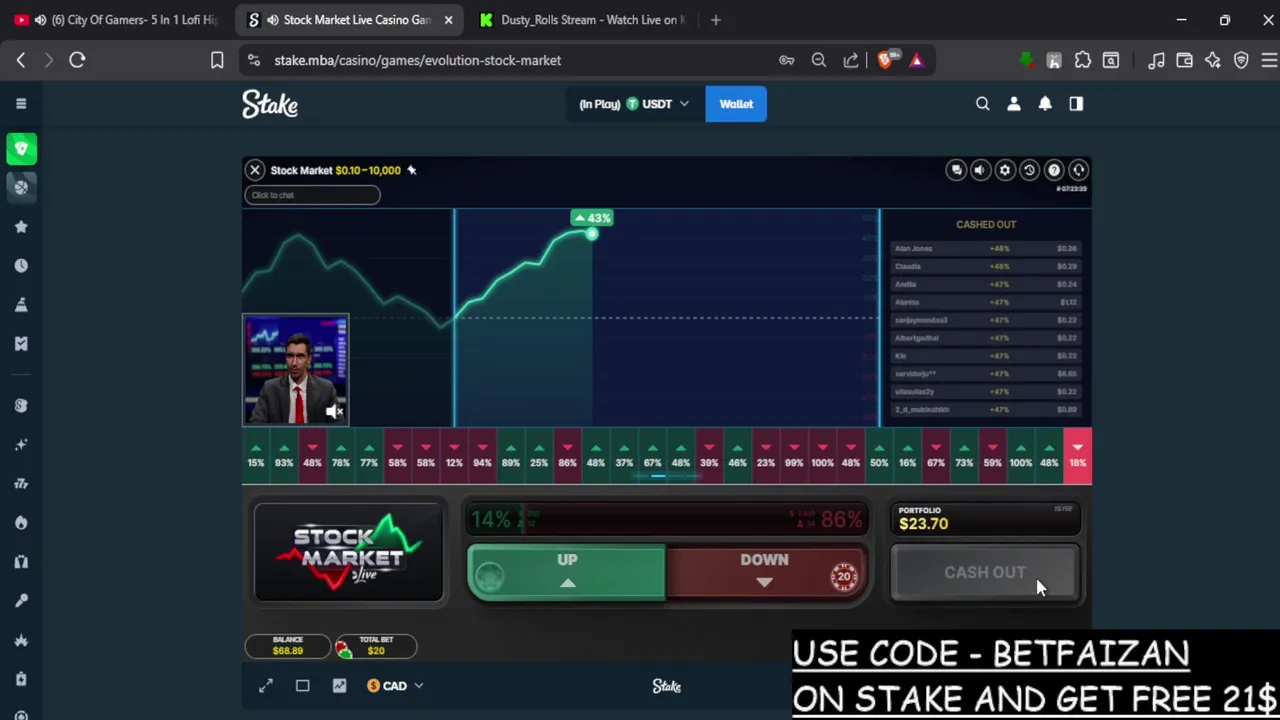Expand the USDT currency dropdown

point(634,104)
